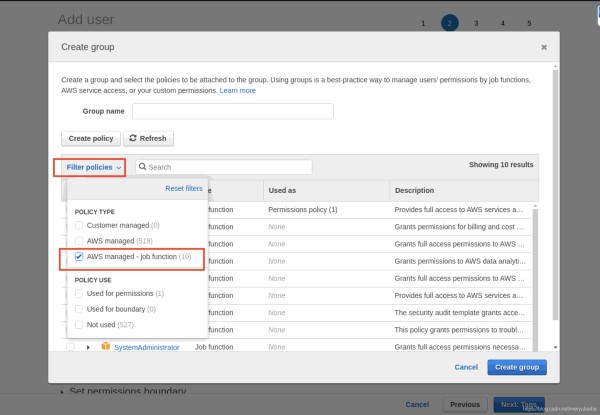600x415 pixels.
Task: Refresh the policy list
Action: tap(148, 138)
